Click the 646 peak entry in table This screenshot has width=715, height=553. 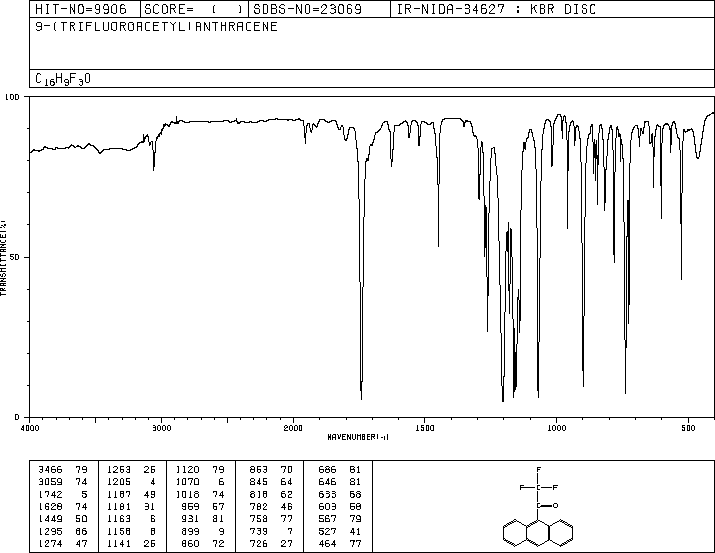(340, 482)
